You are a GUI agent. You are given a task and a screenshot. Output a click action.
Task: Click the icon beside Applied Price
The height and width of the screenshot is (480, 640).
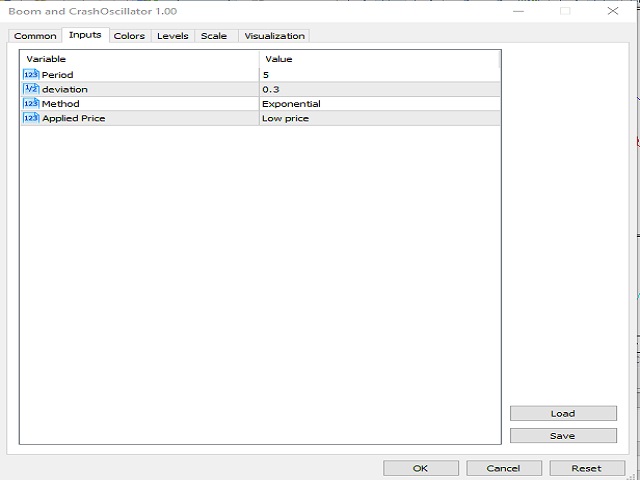[30, 118]
